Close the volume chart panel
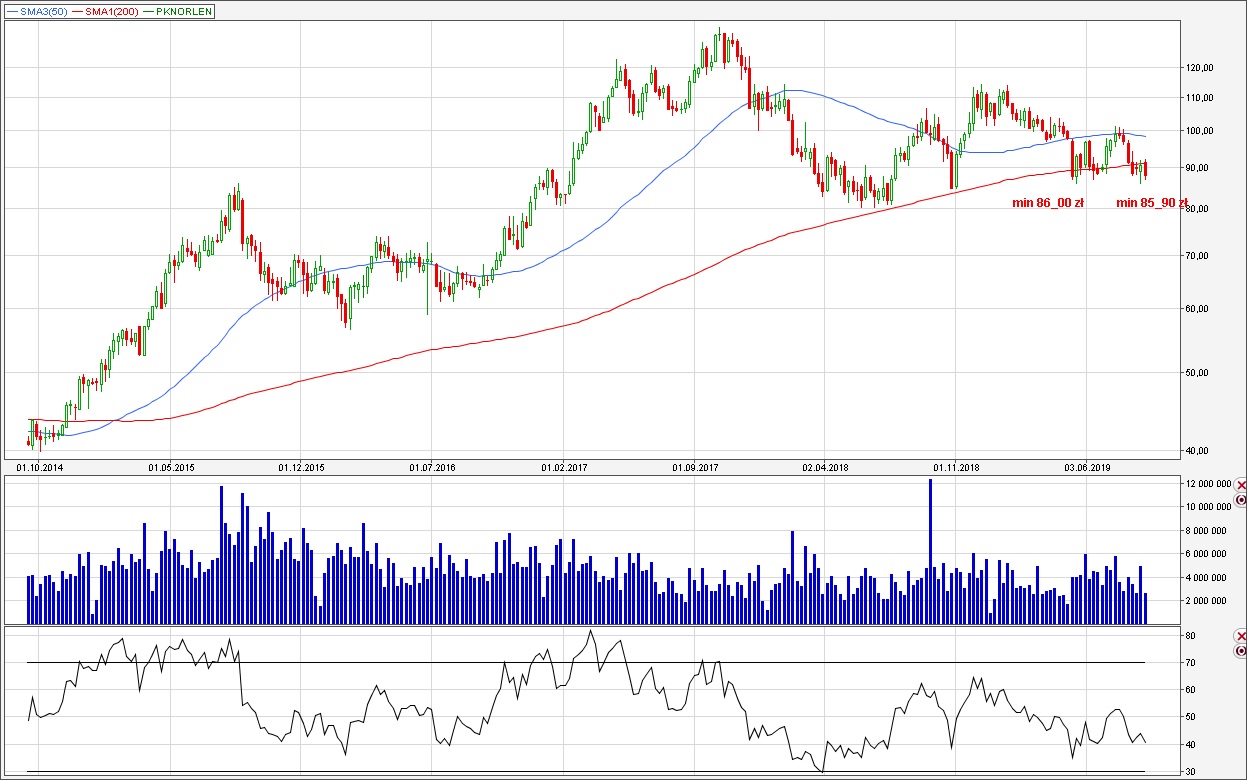The image size is (1247, 780). (1241, 485)
